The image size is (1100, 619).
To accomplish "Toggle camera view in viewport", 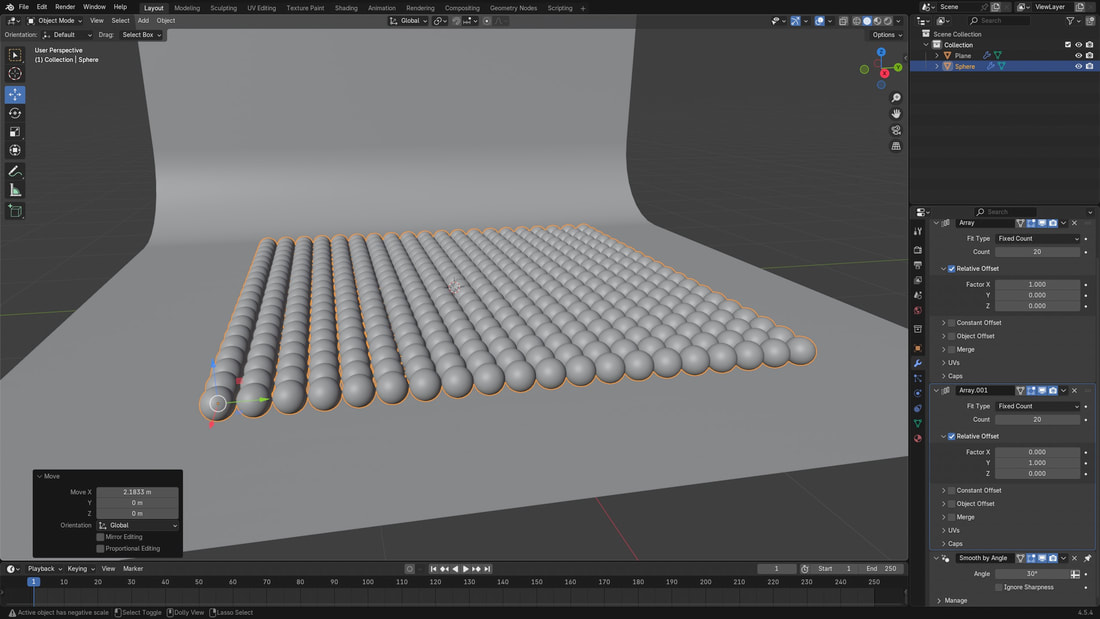I will pyautogui.click(x=896, y=130).
